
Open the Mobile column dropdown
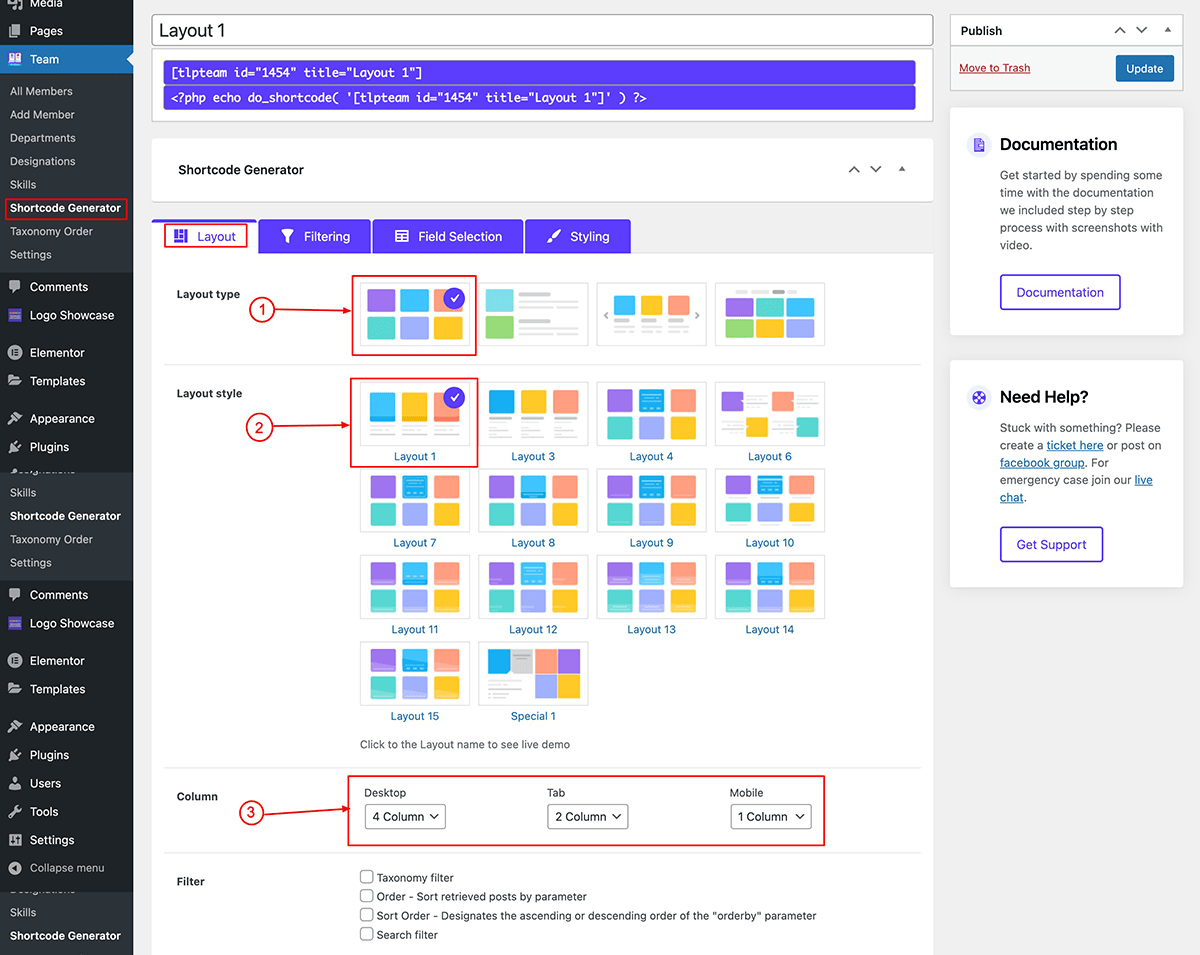[770, 817]
